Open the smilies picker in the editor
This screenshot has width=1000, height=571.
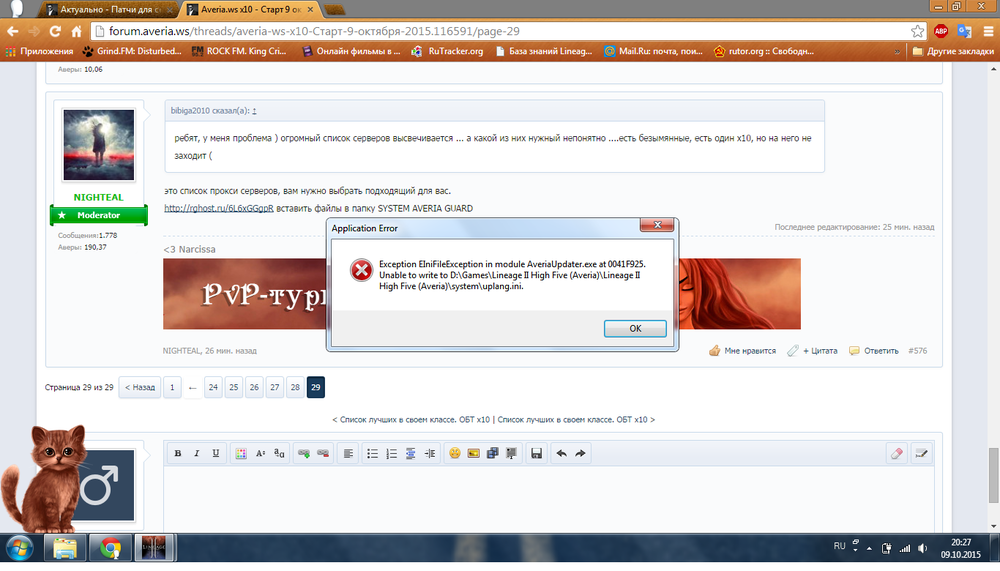tap(454, 453)
